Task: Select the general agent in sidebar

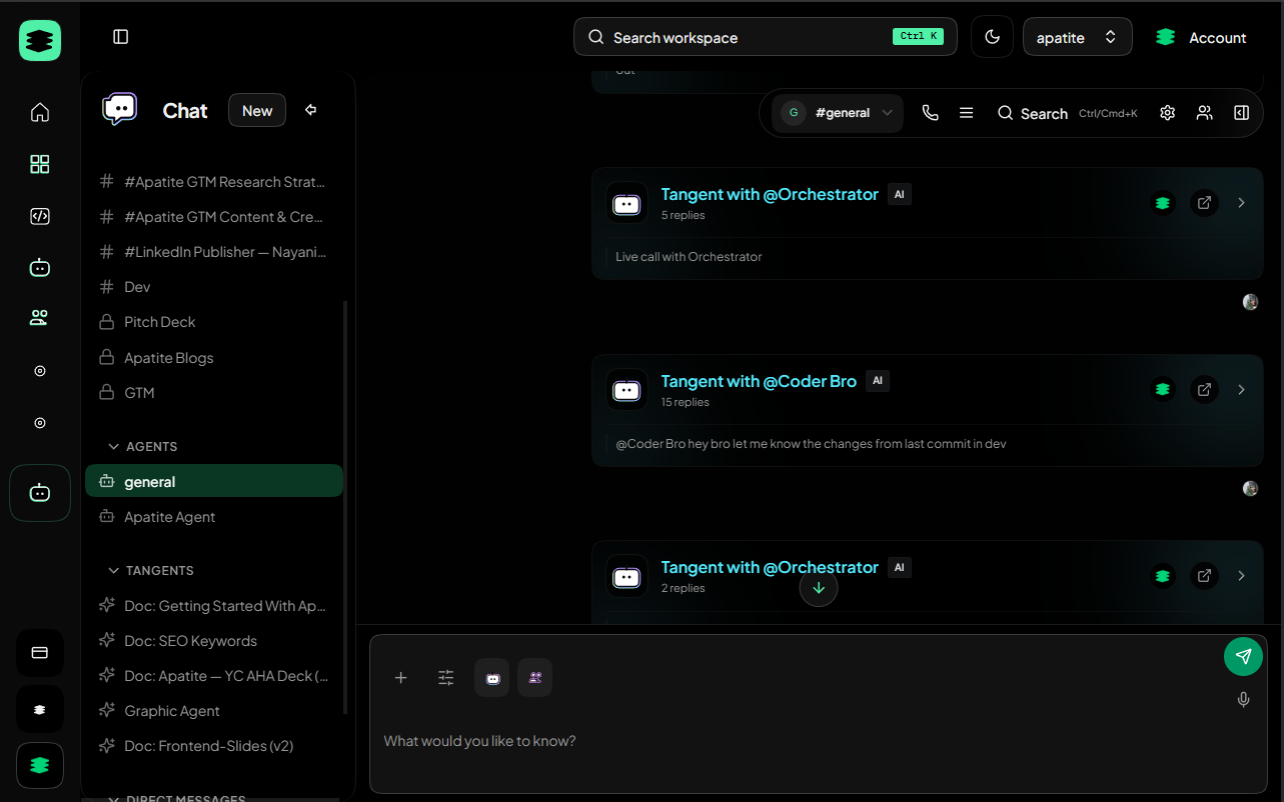Action: tap(214, 481)
